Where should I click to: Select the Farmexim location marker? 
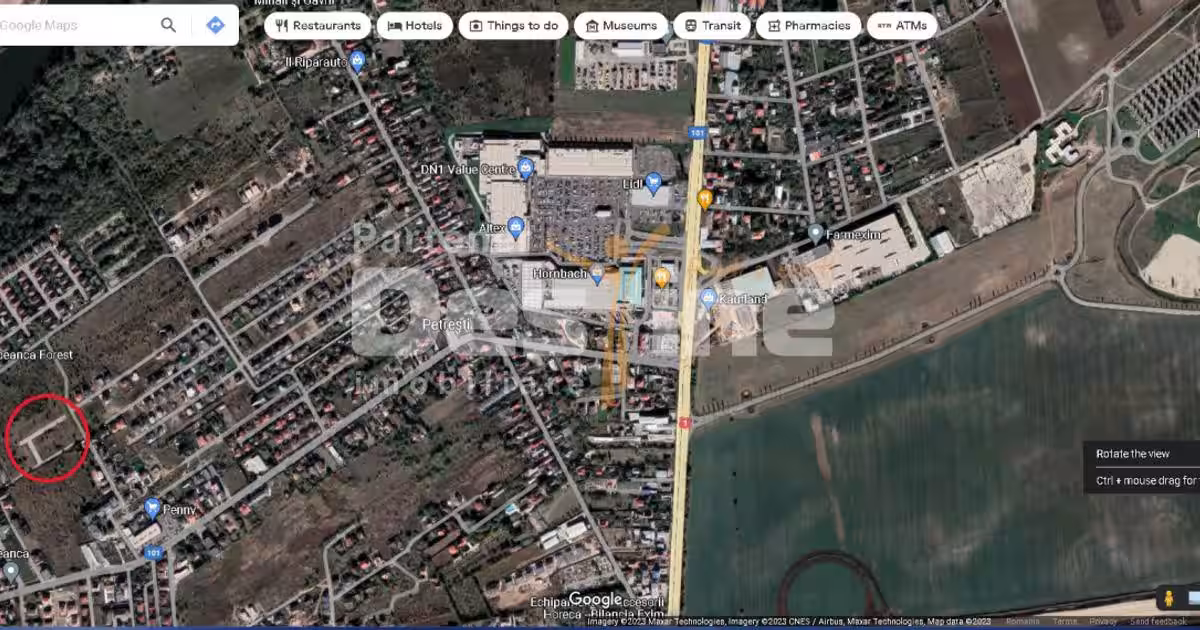[x=816, y=233]
